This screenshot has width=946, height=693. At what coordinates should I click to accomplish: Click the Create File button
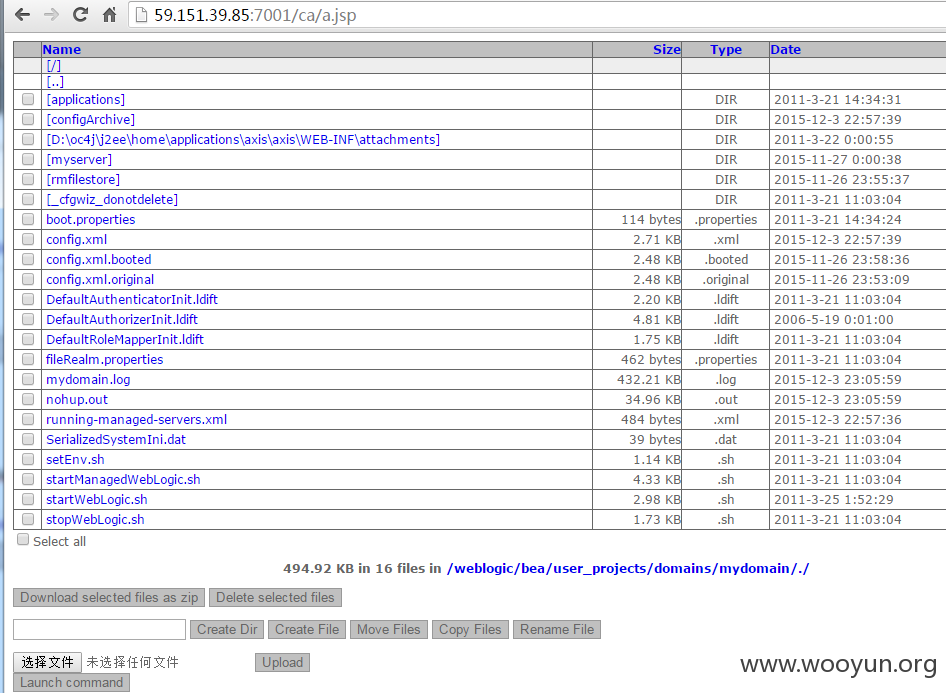coord(307,629)
